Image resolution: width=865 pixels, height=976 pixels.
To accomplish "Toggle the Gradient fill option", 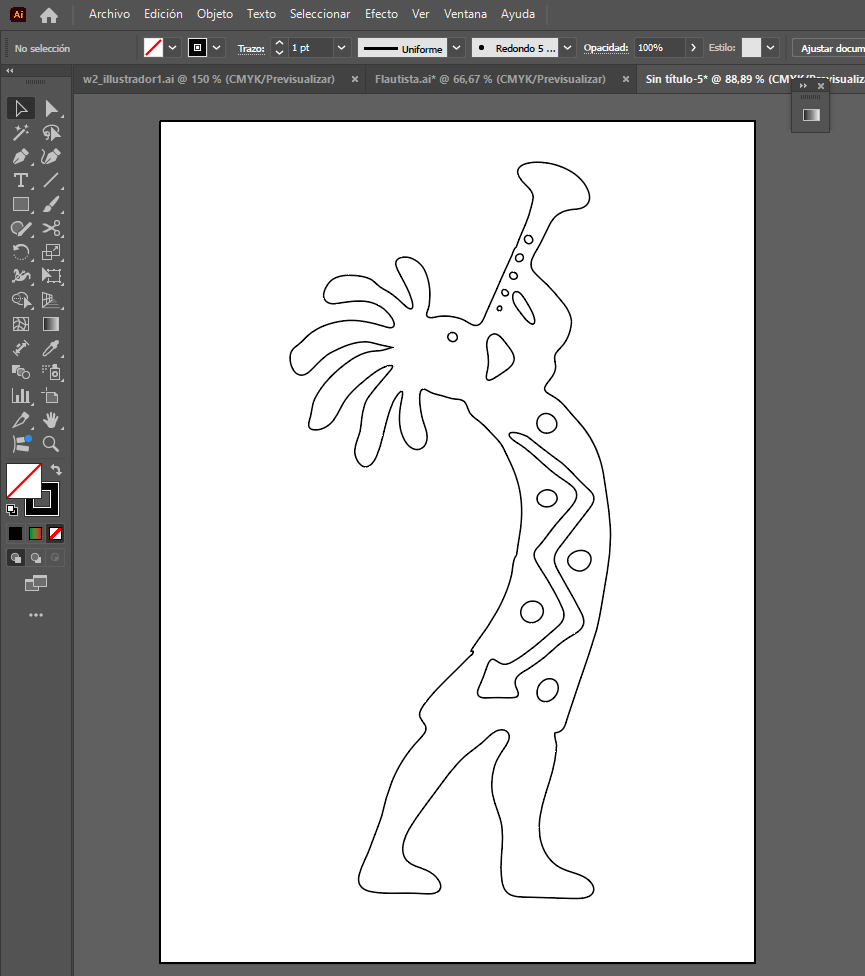I will tap(35, 533).
